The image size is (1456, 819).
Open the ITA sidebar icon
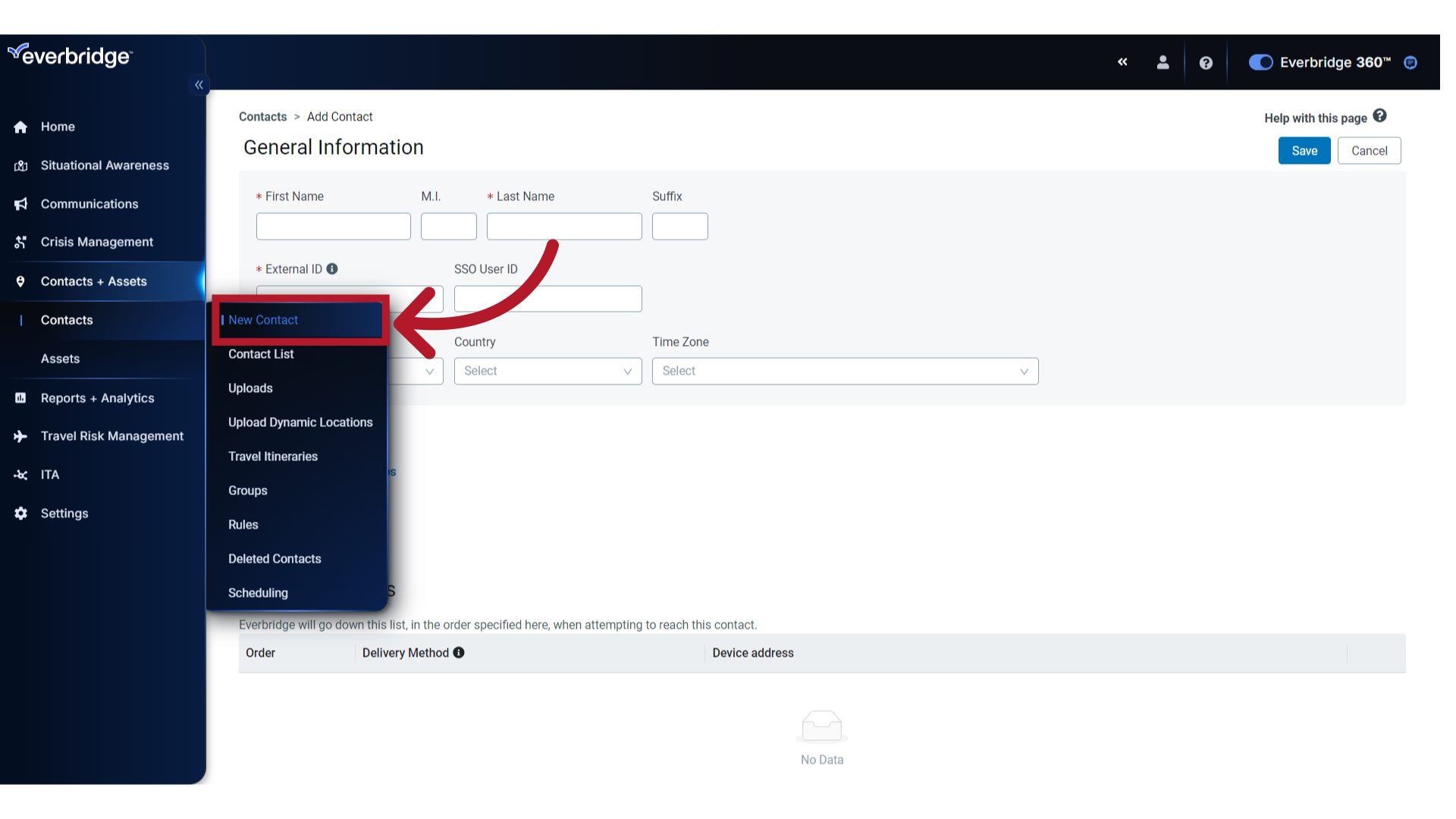tap(20, 475)
